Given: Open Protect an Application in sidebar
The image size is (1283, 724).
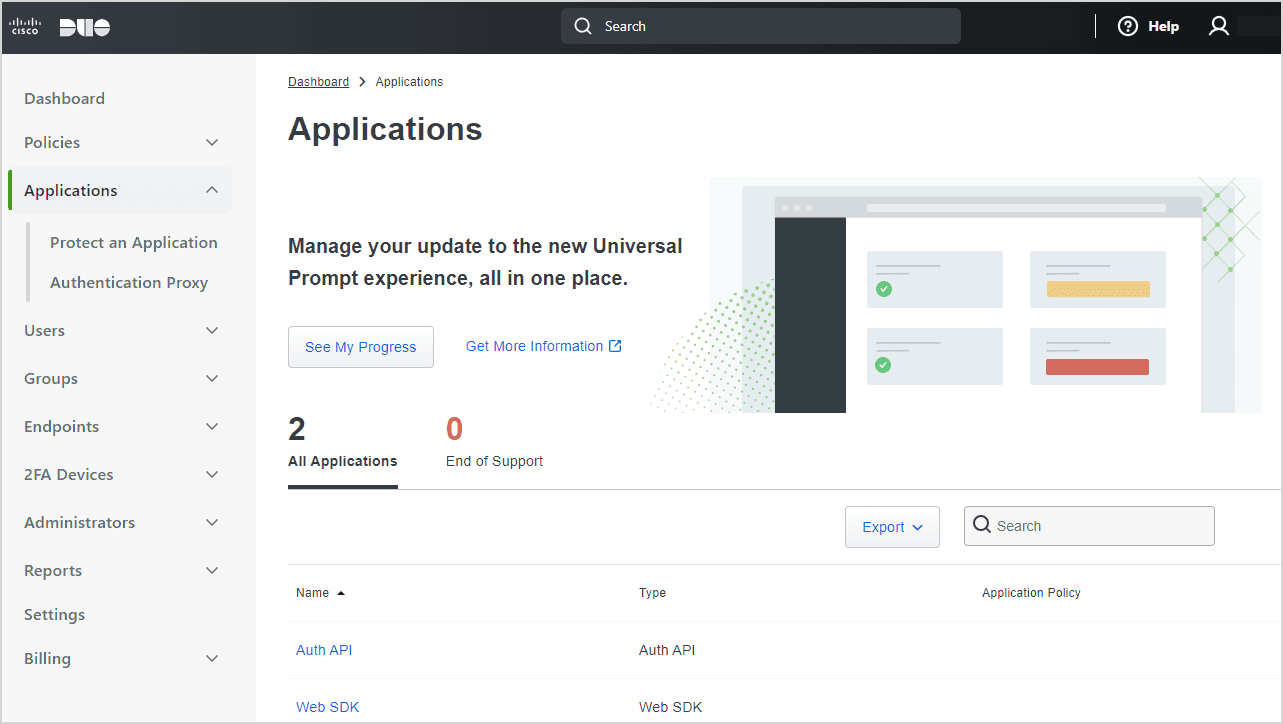Looking at the screenshot, I should coord(133,243).
